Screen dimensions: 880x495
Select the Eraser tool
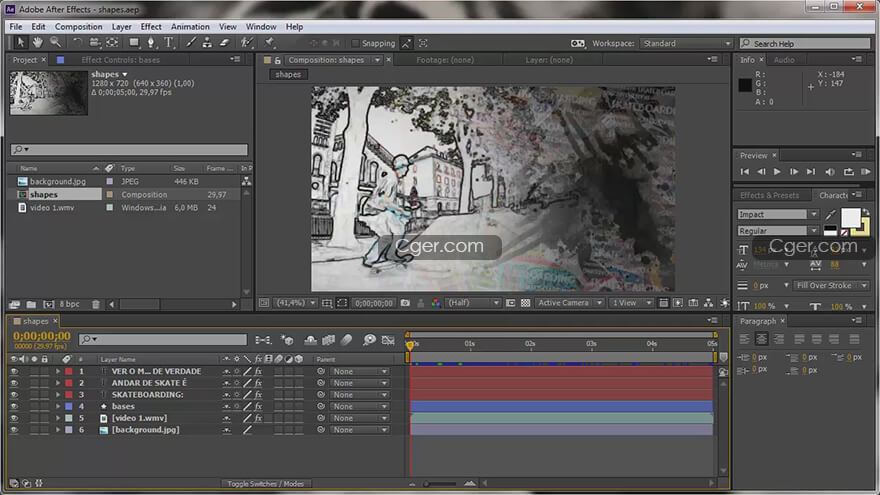224,43
